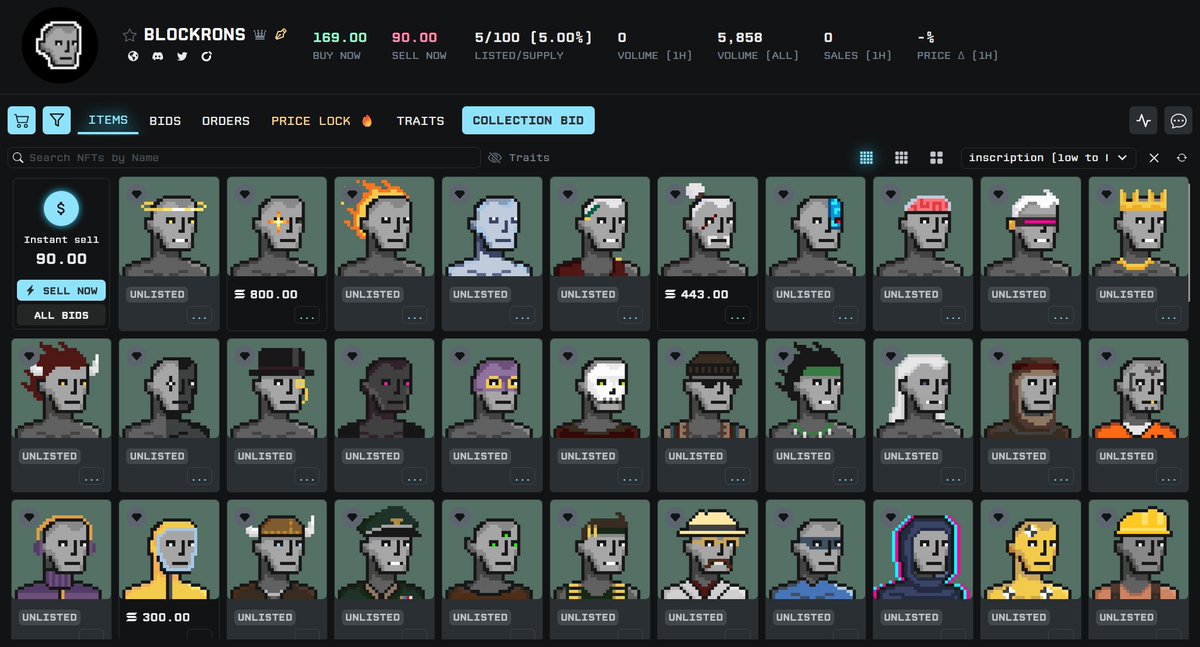Click the magnifier icon in search bar

coord(19,158)
